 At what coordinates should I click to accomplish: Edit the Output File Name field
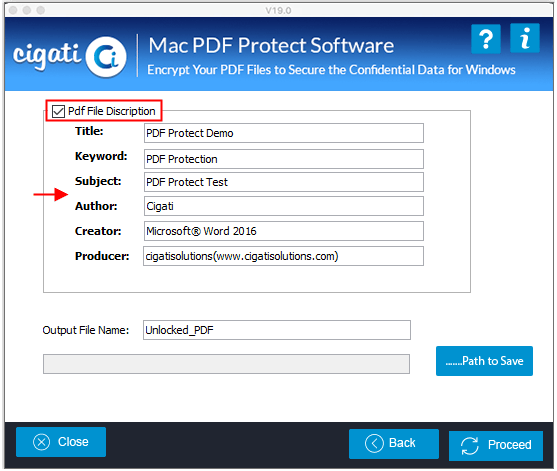click(x=277, y=330)
